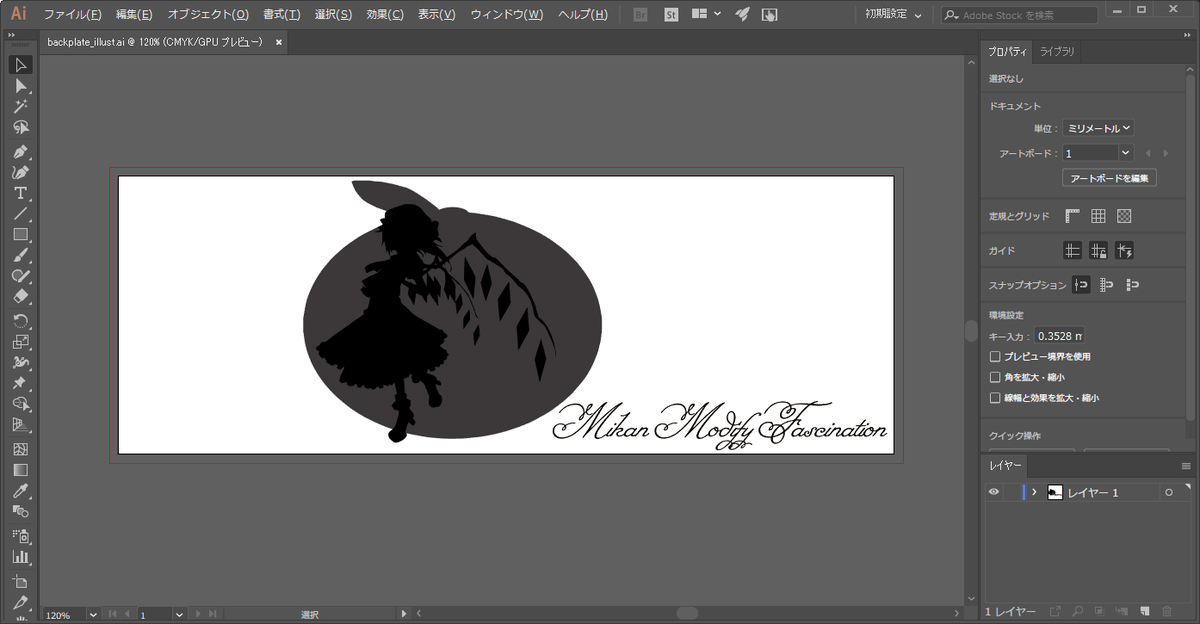Select the Mesh tool
This screenshot has width=1200, height=624.
coord(20,449)
